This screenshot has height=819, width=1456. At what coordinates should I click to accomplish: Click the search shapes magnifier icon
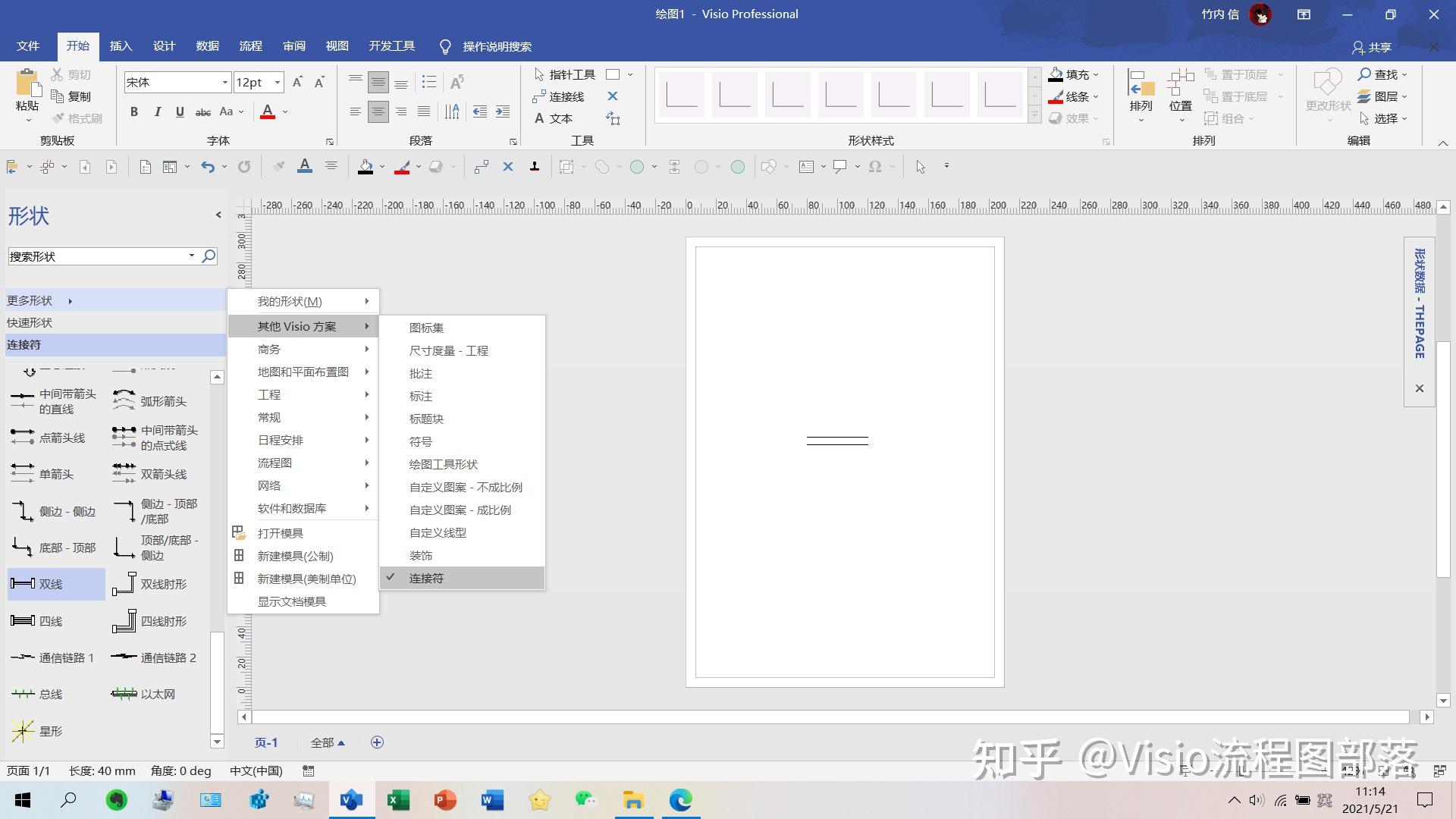(x=209, y=256)
